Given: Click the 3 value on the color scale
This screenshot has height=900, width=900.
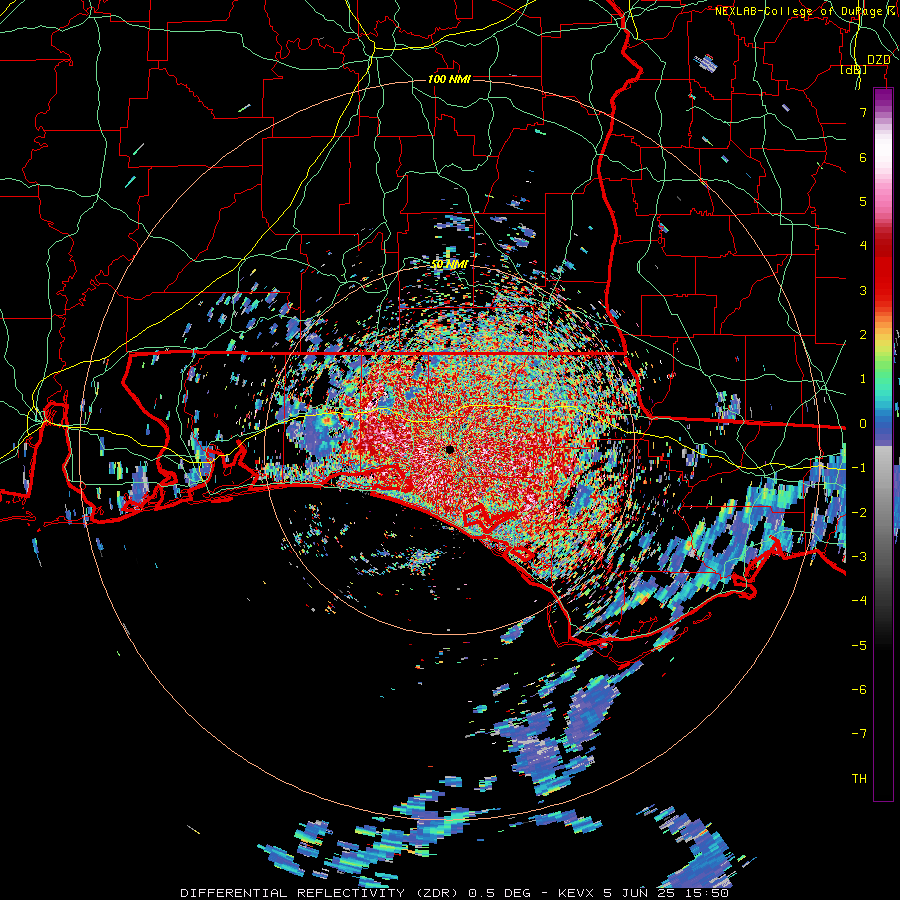Looking at the screenshot, I should pos(863,290).
